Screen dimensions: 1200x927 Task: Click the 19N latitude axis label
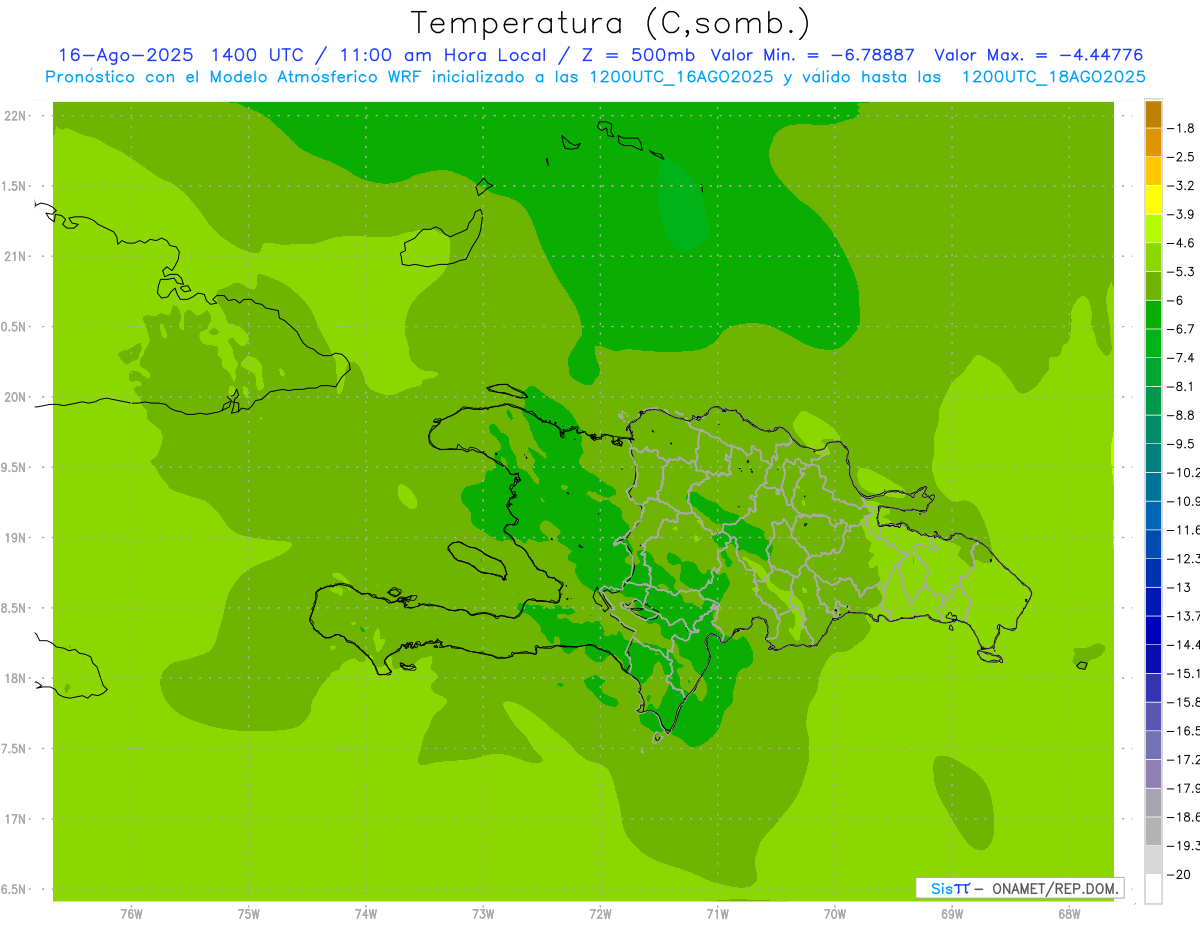coord(17,537)
